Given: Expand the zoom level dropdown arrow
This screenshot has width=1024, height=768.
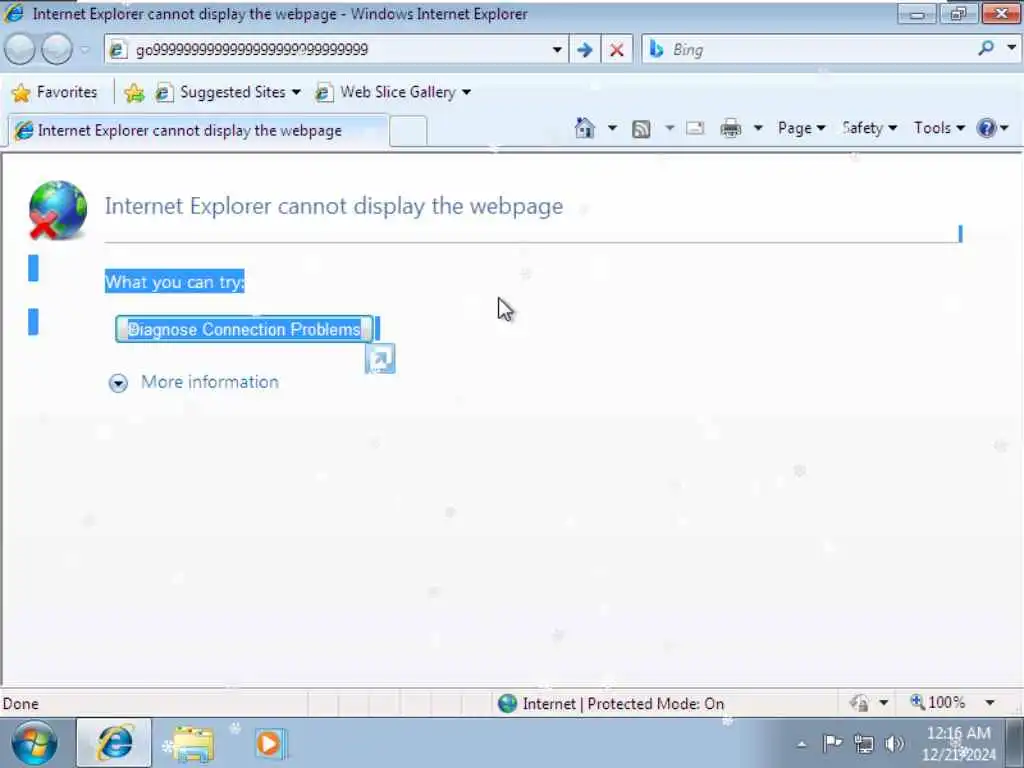Looking at the screenshot, I should [x=990, y=703].
